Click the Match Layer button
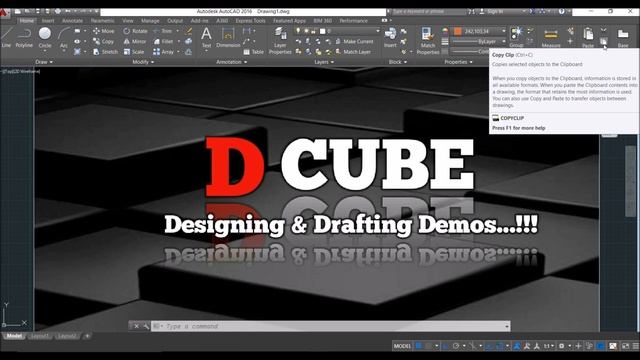The width and height of the screenshot is (640, 360). click(x=353, y=52)
